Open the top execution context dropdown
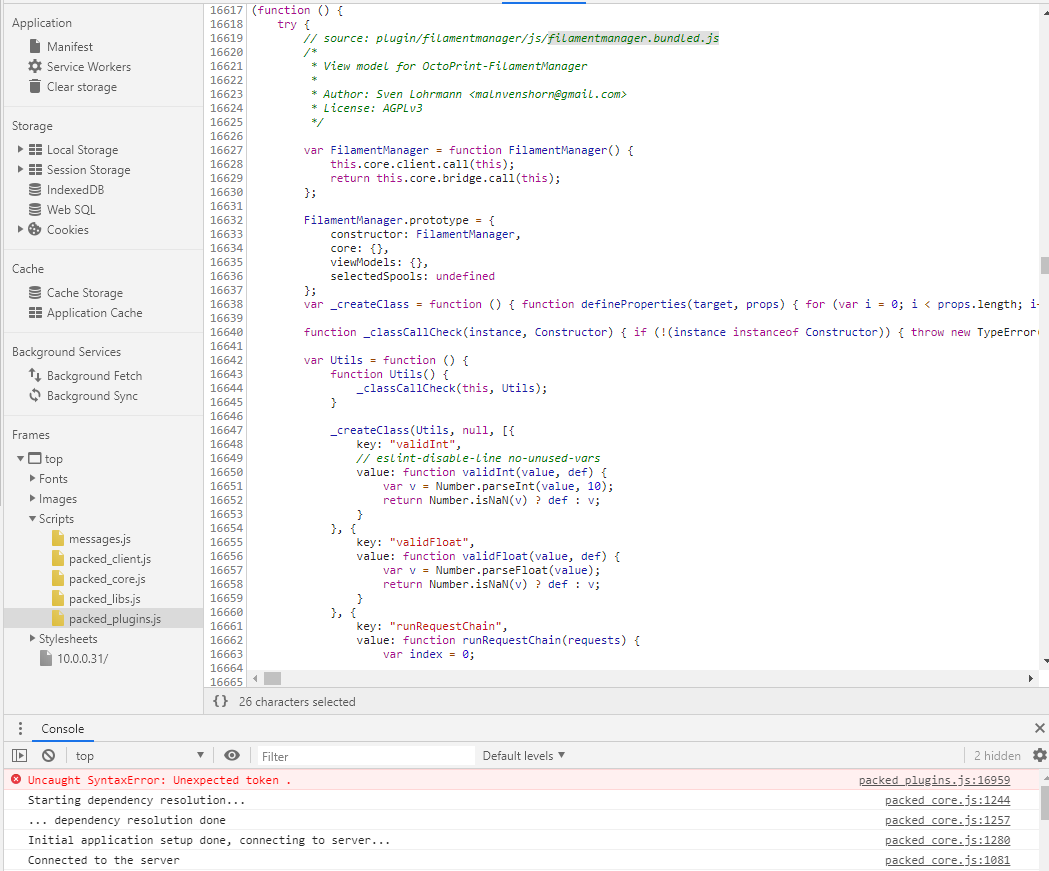The image size is (1049, 871). point(139,755)
